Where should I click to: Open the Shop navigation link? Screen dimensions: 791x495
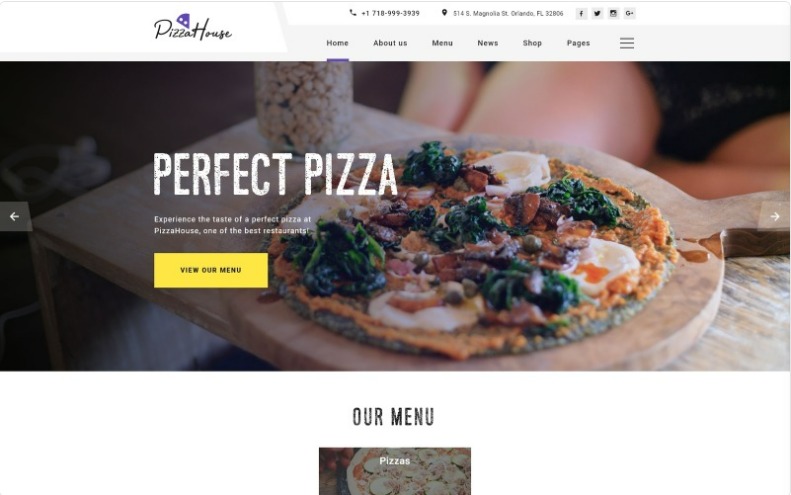pos(532,43)
